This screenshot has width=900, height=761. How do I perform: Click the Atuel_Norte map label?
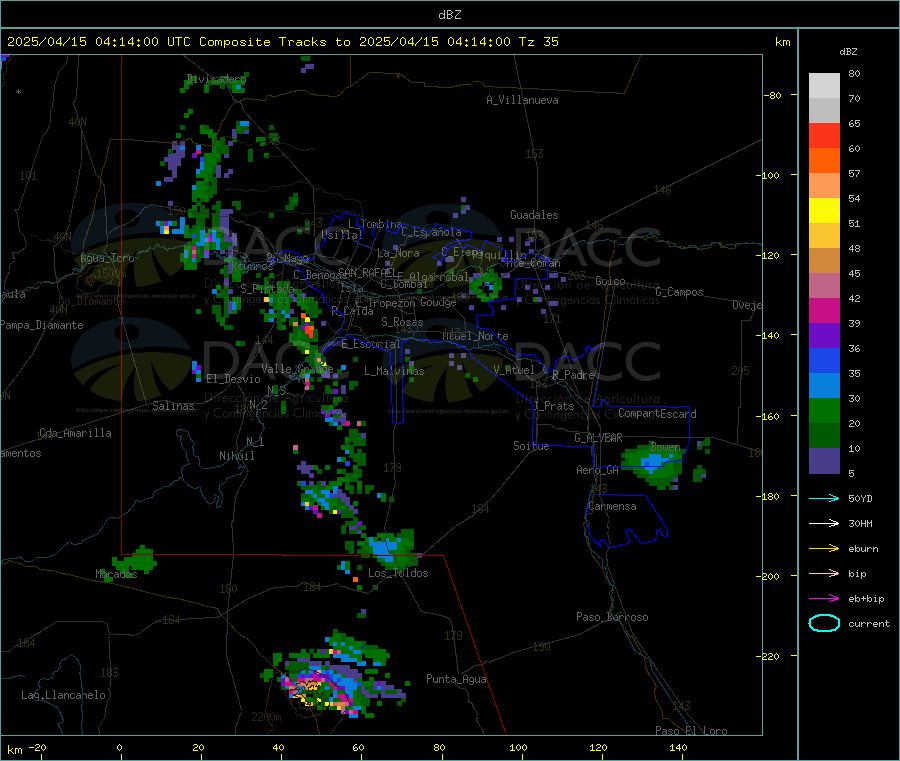pos(475,336)
